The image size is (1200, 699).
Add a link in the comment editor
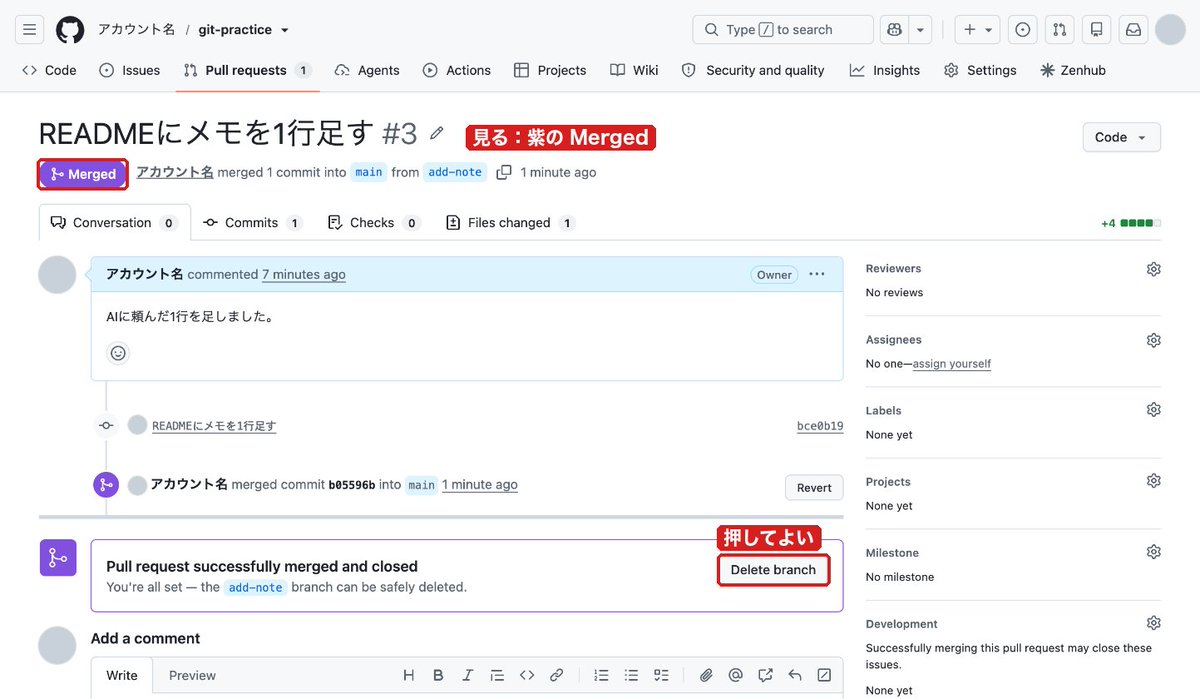point(557,675)
